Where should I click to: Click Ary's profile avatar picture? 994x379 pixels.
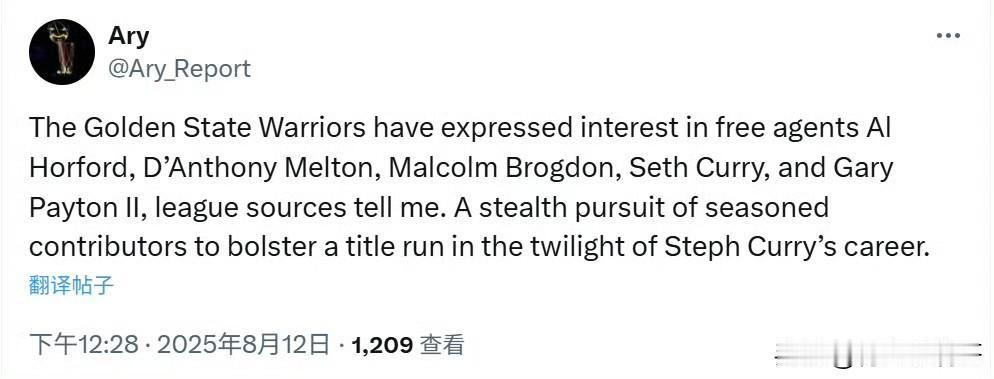coord(62,52)
